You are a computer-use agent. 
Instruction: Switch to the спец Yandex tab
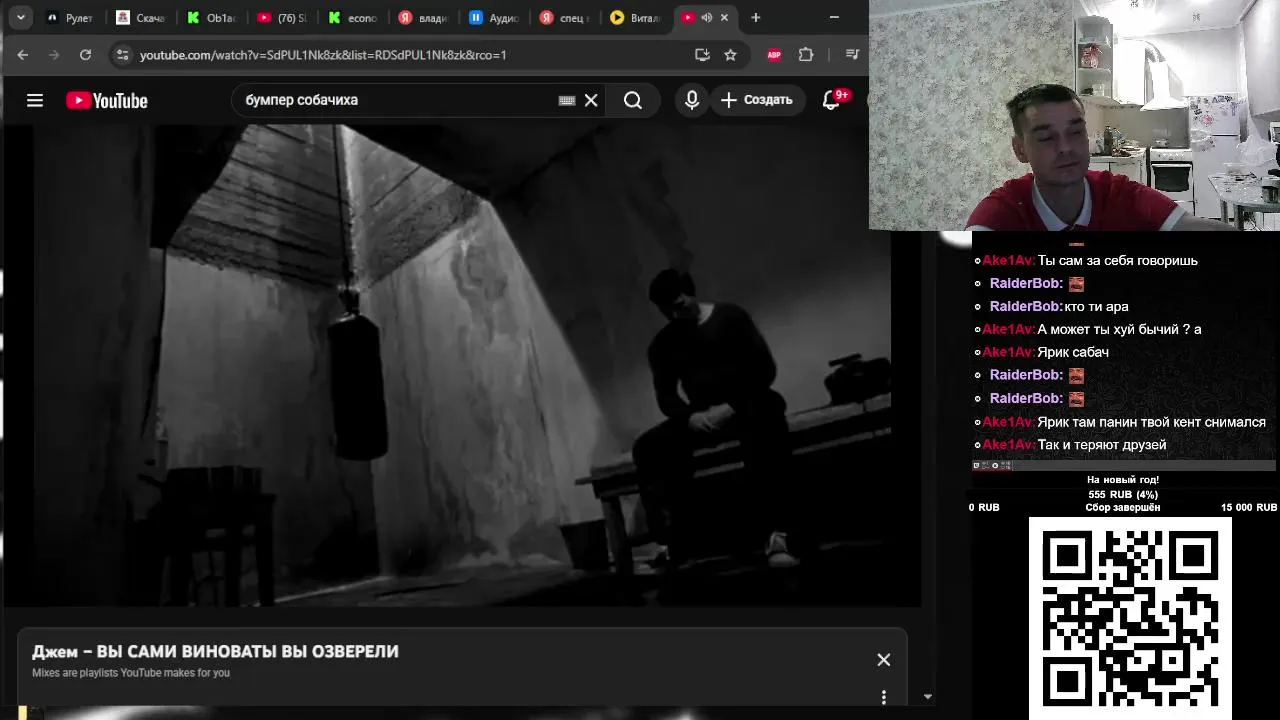coord(564,18)
